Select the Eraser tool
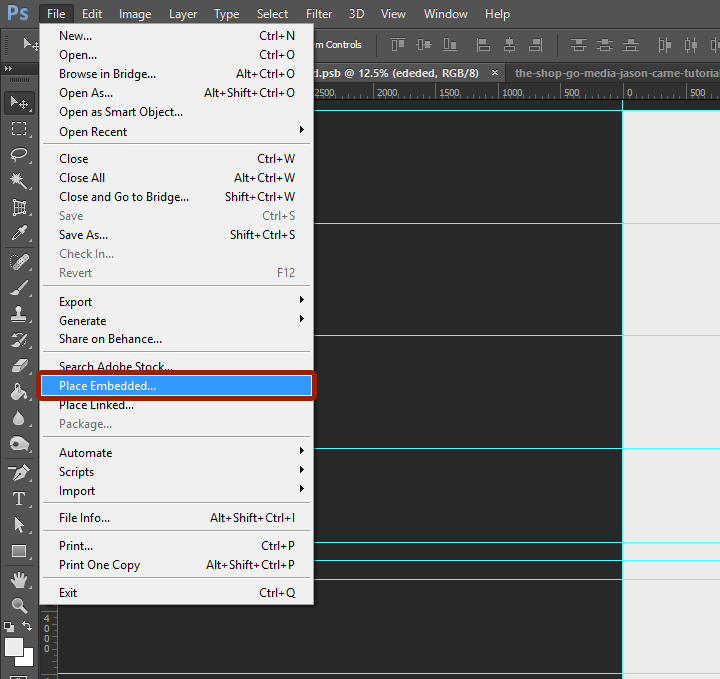Screen dimensions: 720x679 coord(19,366)
